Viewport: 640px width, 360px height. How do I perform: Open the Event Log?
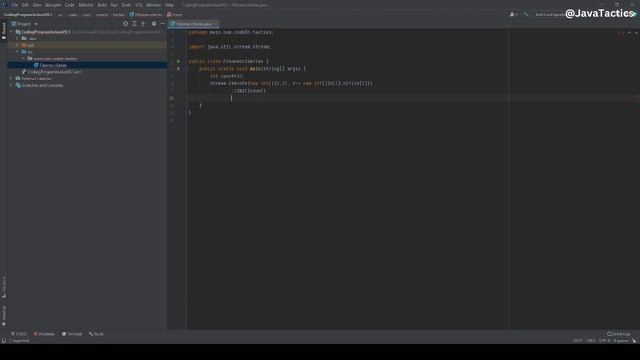(618, 334)
